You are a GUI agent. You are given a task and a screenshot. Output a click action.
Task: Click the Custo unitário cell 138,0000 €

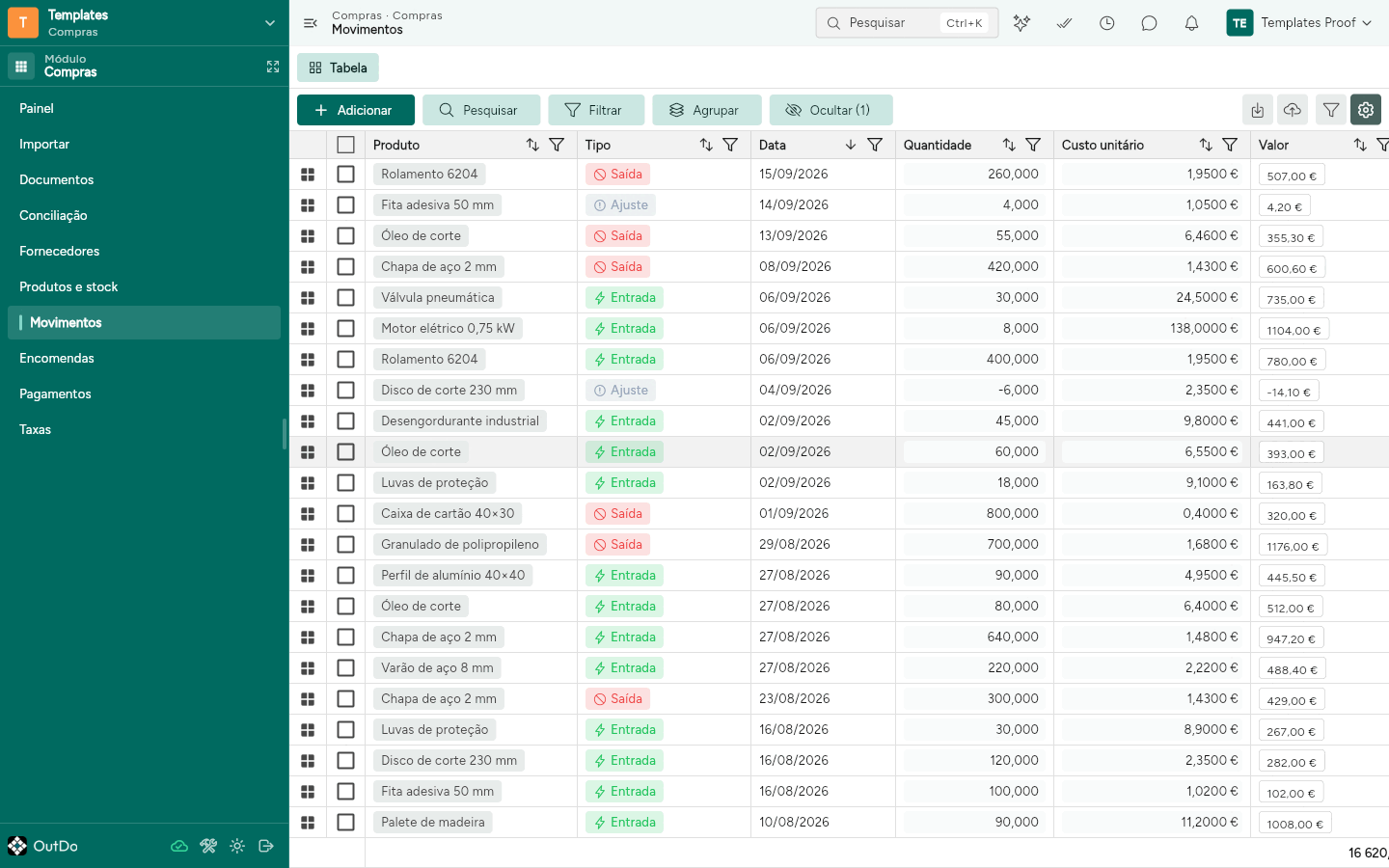pyautogui.click(x=1152, y=329)
